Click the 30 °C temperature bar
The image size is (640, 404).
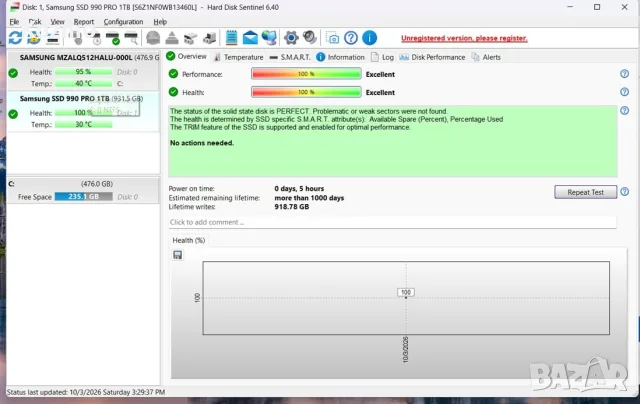click(x=83, y=124)
